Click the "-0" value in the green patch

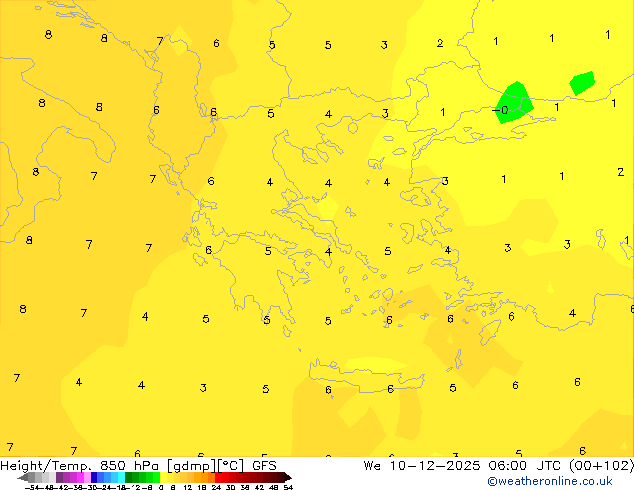pos(500,110)
